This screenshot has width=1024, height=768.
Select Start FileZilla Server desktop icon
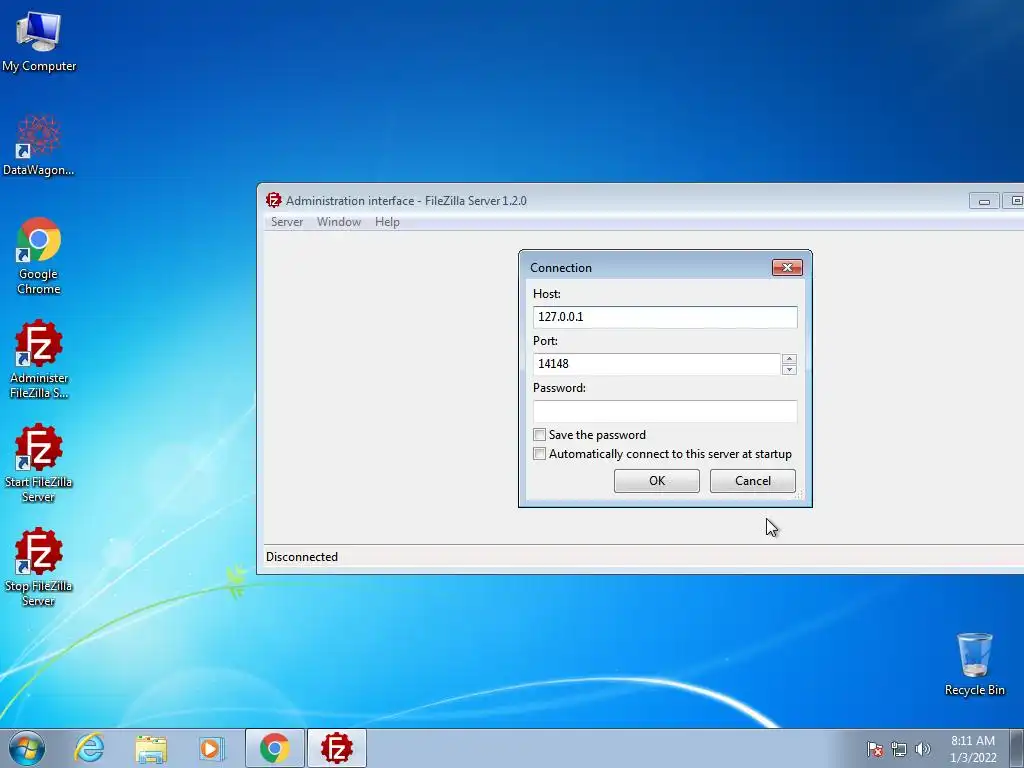pyautogui.click(x=39, y=462)
